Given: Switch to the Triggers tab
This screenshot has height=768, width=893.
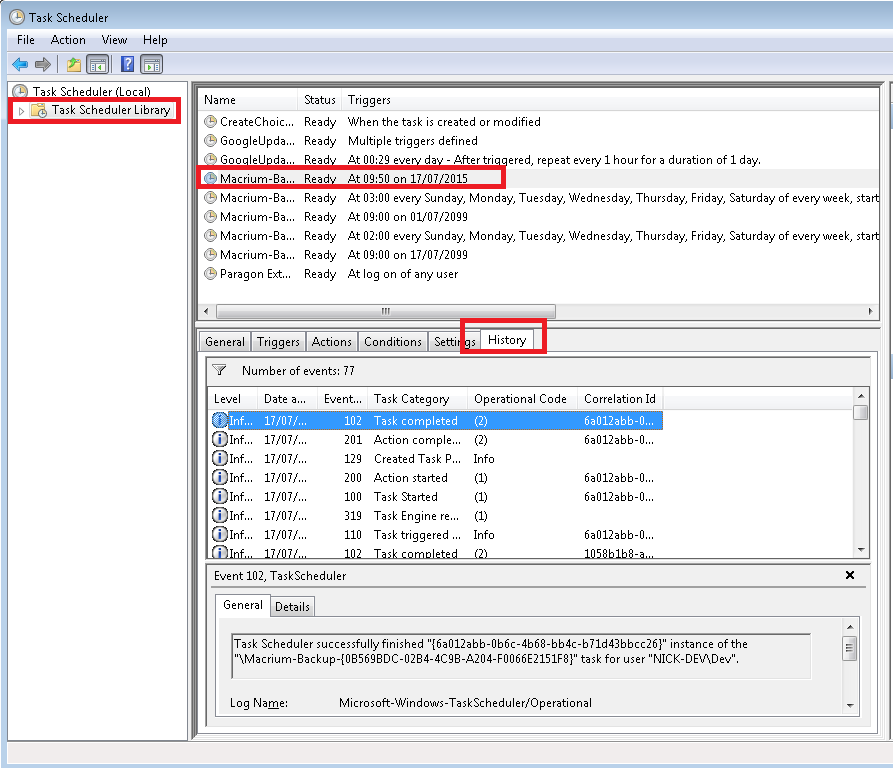Looking at the screenshot, I should tap(278, 342).
